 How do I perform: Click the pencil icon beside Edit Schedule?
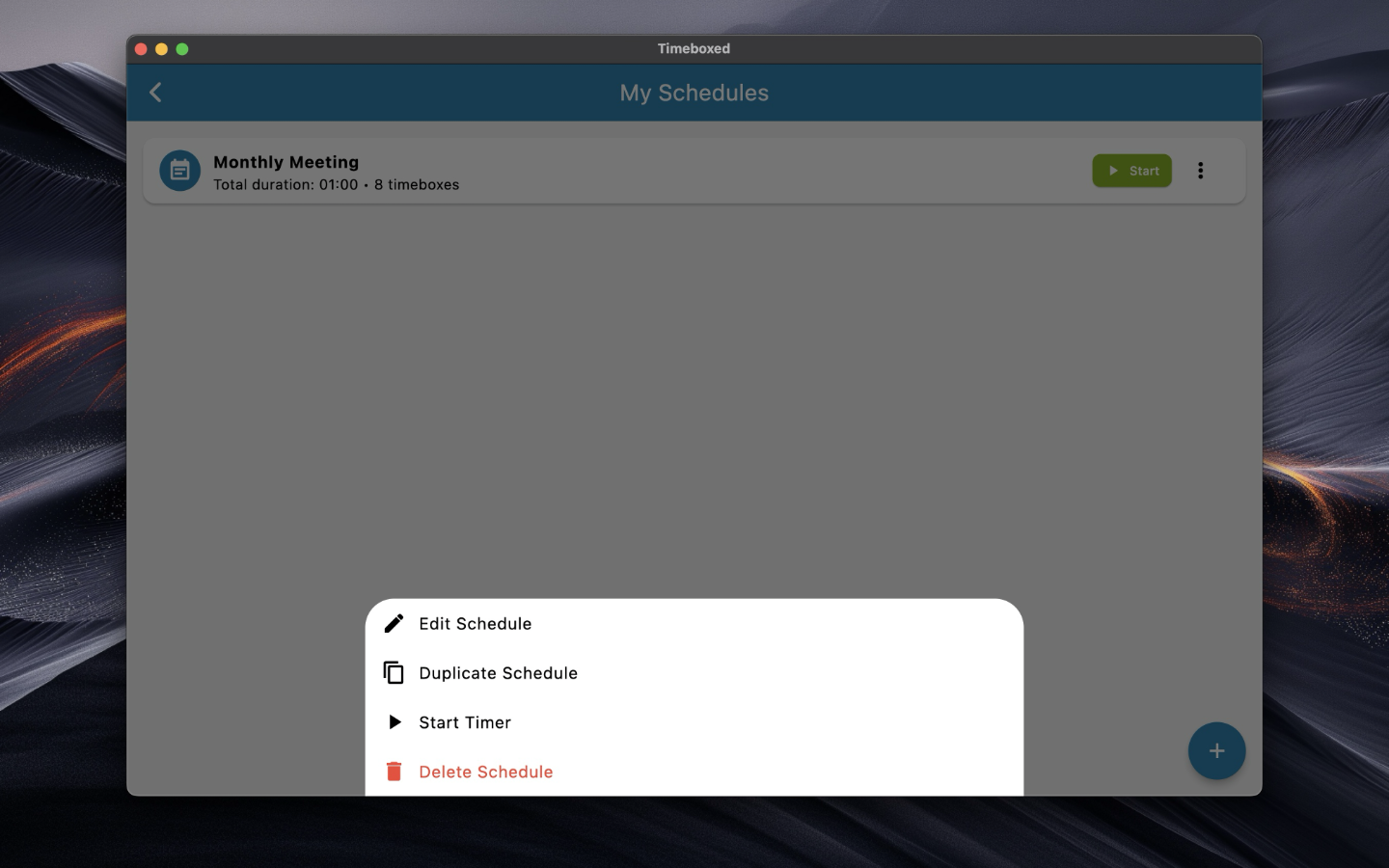(x=394, y=624)
